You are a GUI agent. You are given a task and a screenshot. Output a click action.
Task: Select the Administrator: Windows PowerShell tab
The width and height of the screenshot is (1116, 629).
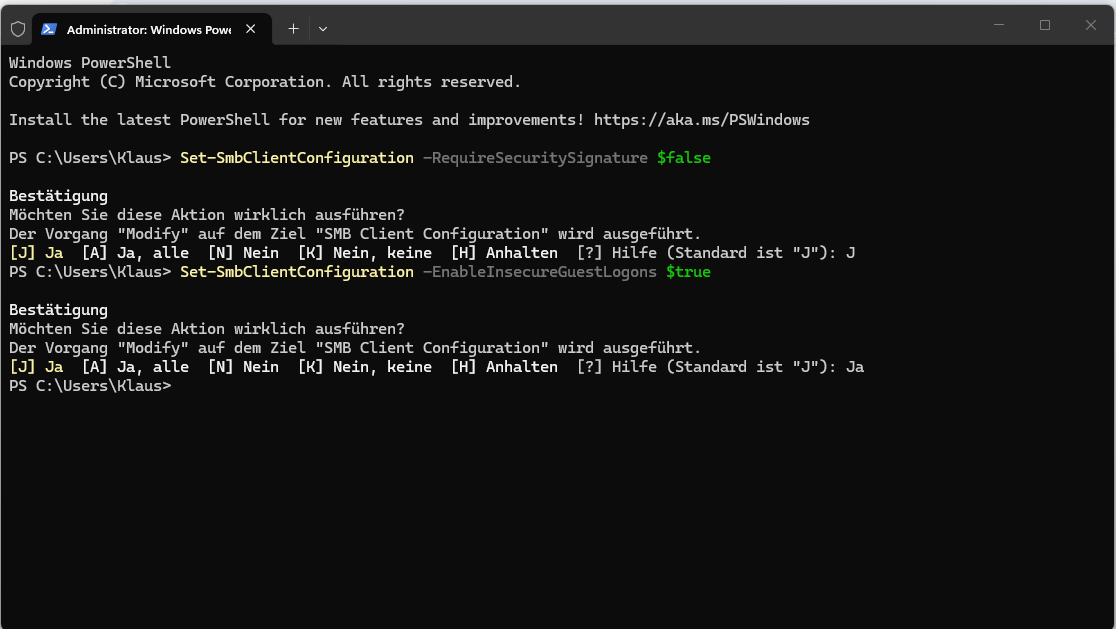click(152, 29)
